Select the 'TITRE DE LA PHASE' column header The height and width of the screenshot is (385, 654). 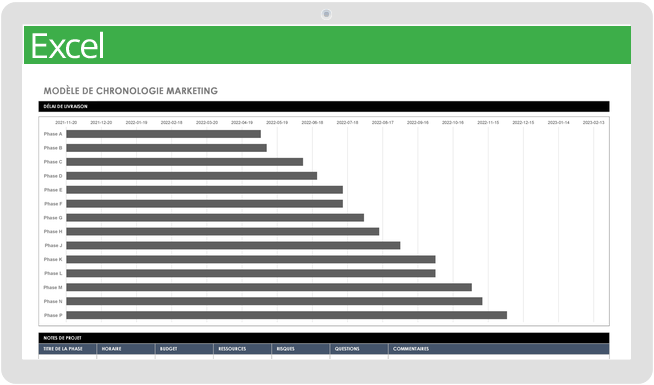click(68, 349)
